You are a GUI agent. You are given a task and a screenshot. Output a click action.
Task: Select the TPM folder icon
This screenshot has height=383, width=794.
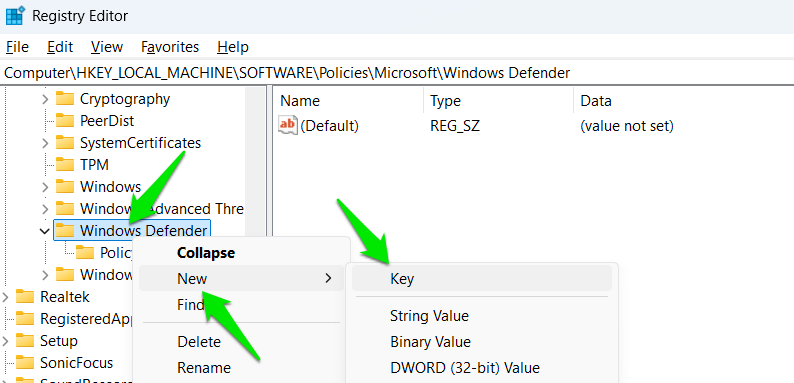65,165
